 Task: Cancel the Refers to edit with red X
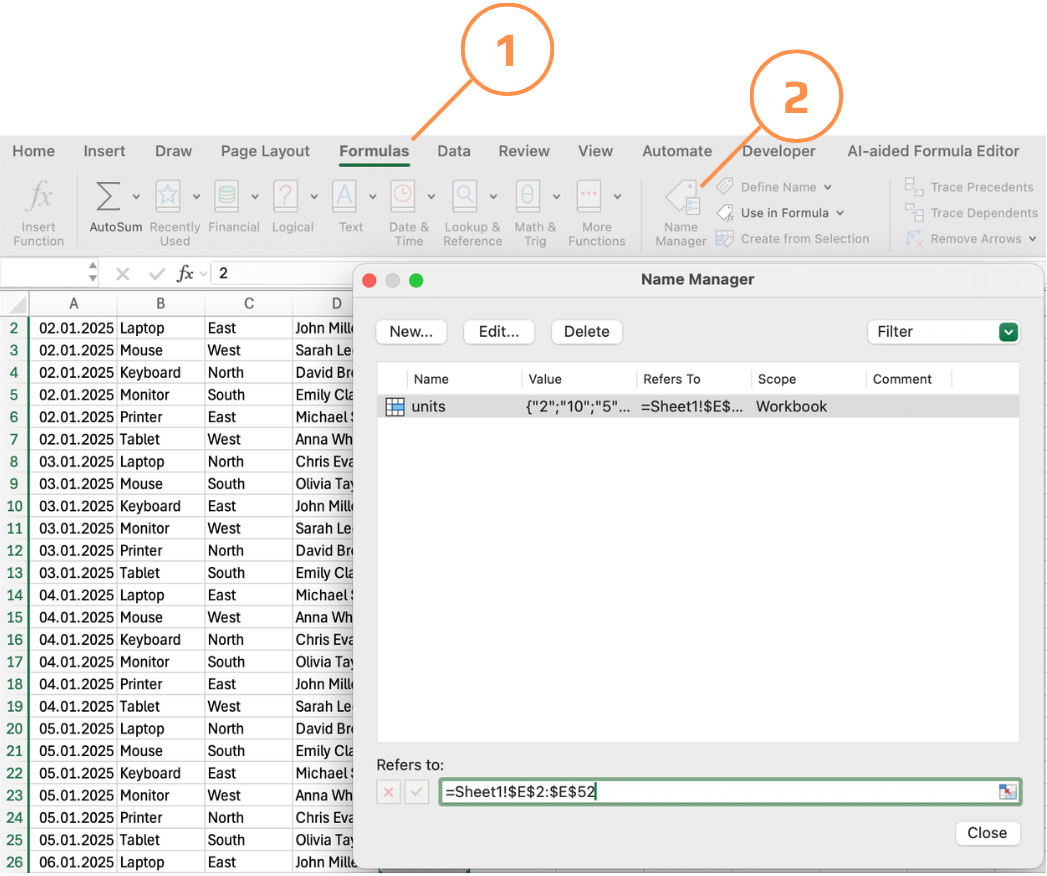389,792
